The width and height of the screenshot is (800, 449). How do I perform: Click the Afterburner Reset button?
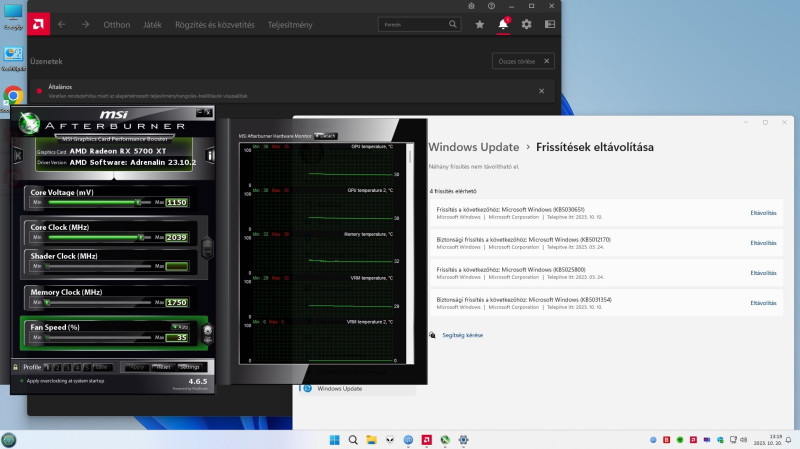(x=163, y=367)
